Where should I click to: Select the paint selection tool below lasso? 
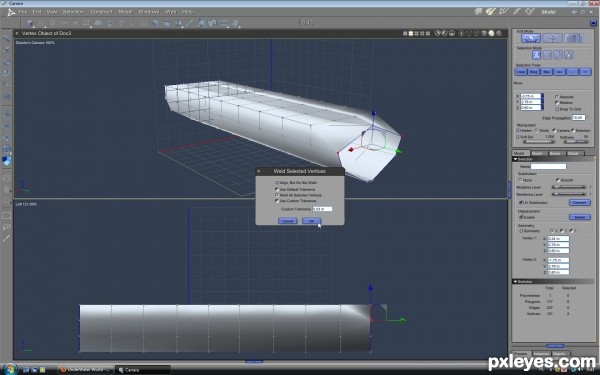tap(7, 239)
